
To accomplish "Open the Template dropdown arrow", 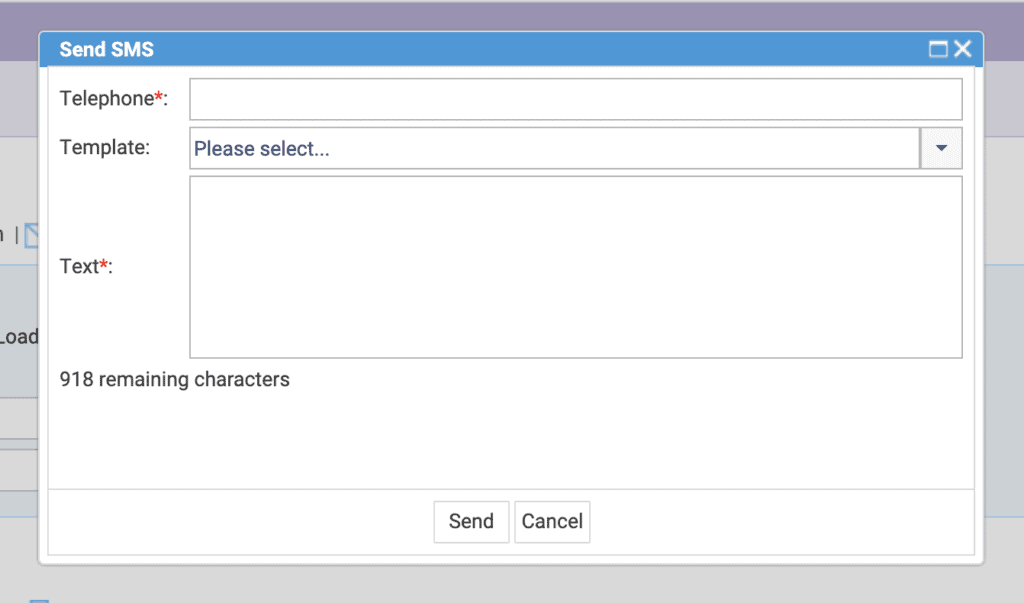I will coord(941,148).
